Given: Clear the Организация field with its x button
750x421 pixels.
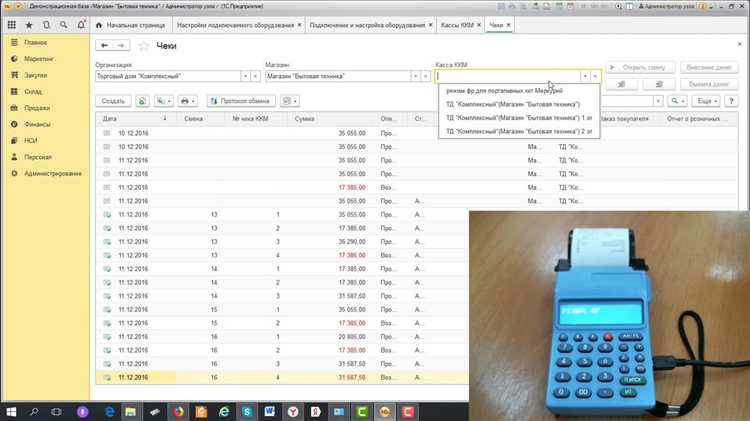Looking at the screenshot, I should [x=255, y=76].
